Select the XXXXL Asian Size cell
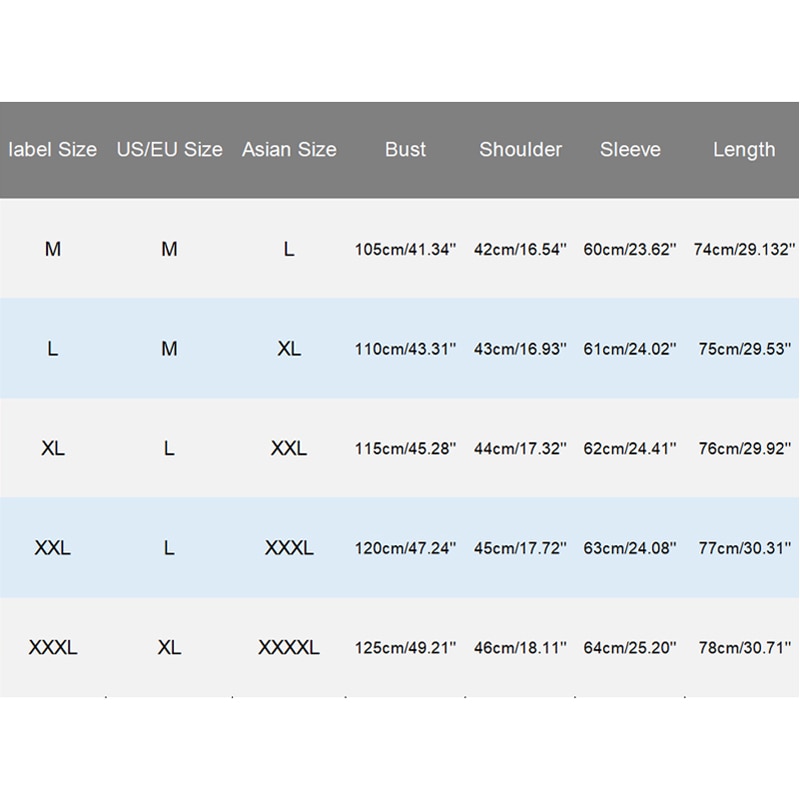The width and height of the screenshot is (800, 800). [289, 648]
